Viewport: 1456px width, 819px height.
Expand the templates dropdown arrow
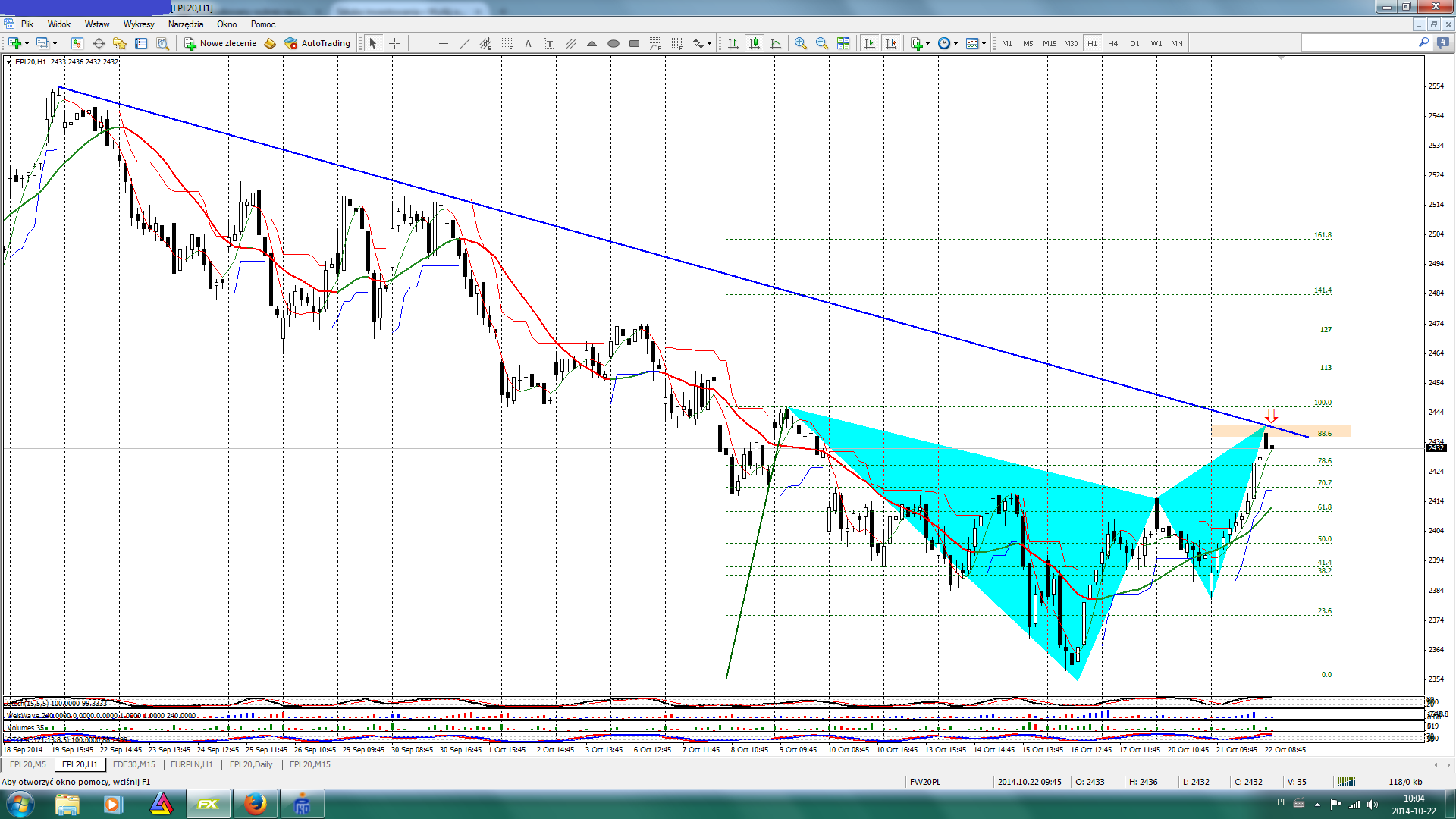[x=984, y=43]
